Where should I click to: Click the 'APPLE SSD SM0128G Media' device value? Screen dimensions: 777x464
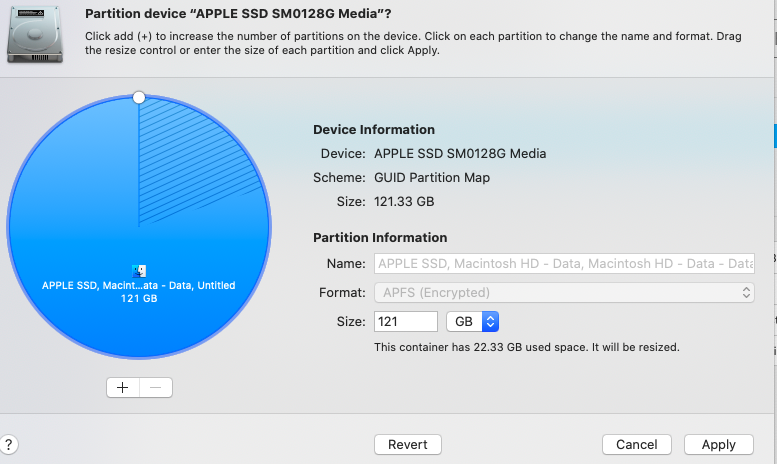(460, 154)
